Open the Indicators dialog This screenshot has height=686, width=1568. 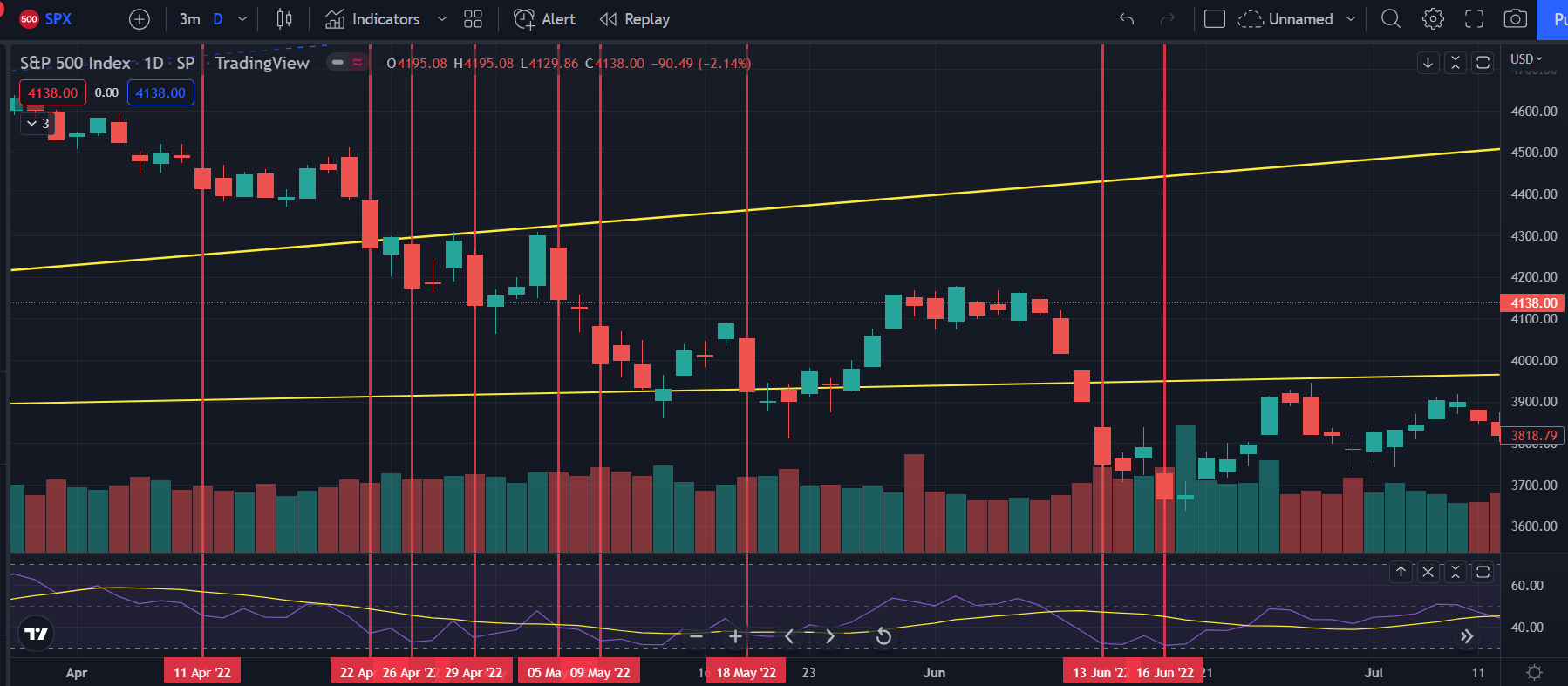372,19
